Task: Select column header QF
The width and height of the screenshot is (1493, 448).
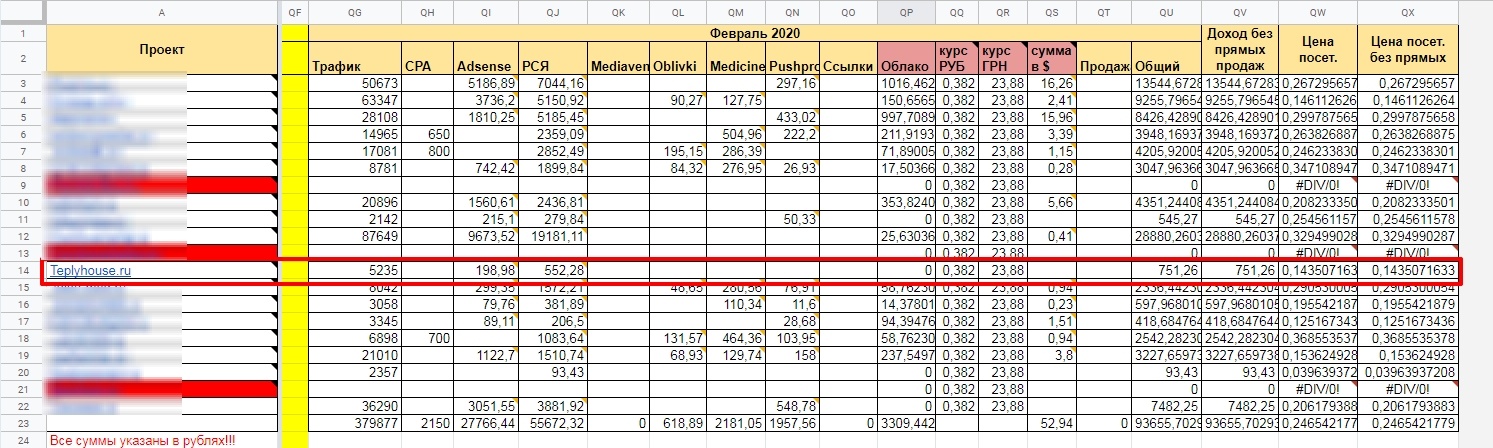Action: pos(293,13)
